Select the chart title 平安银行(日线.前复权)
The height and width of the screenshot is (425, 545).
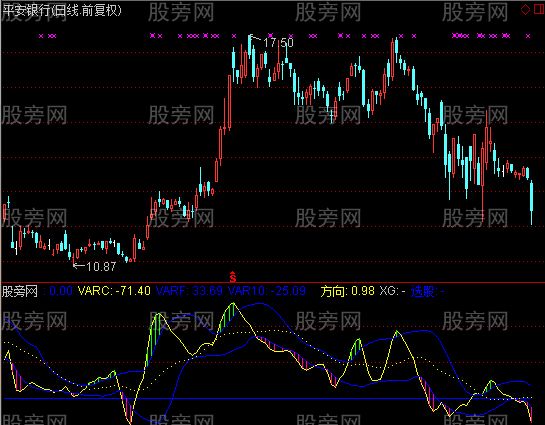(62, 11)
